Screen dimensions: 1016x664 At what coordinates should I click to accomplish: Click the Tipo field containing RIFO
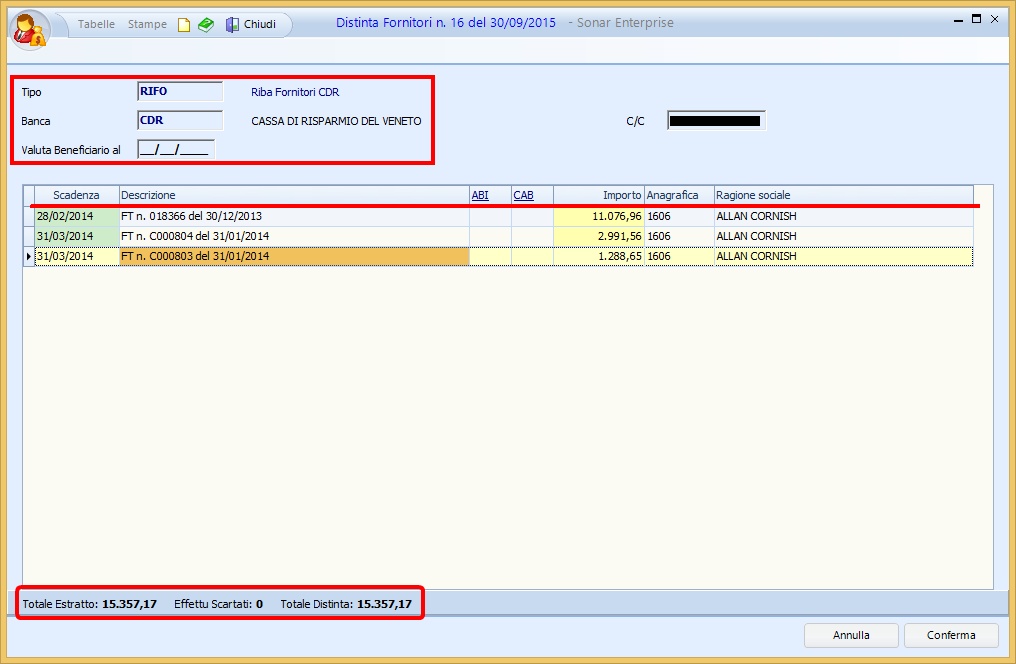180,92
